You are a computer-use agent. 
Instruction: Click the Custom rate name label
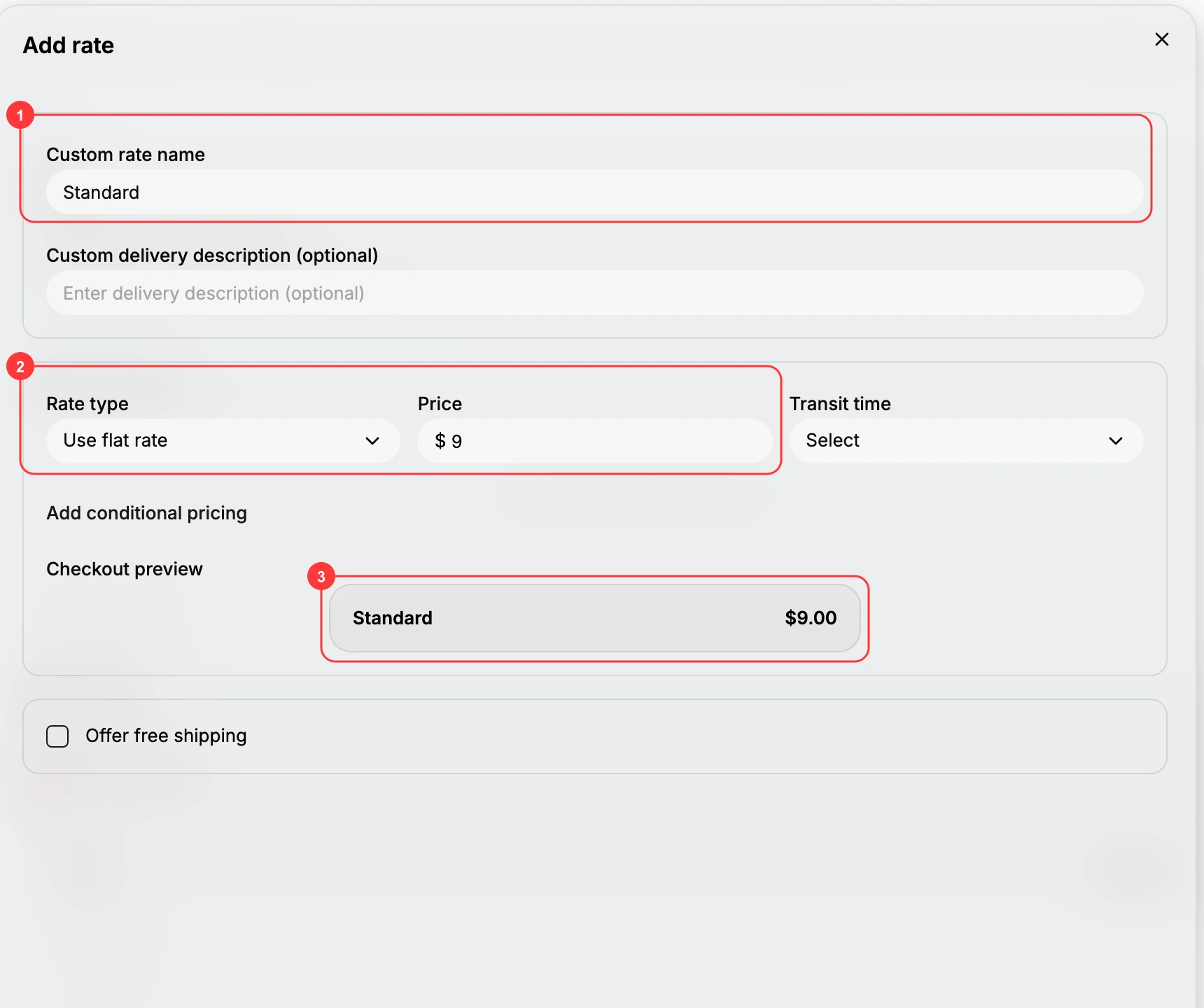pos(125,155)
